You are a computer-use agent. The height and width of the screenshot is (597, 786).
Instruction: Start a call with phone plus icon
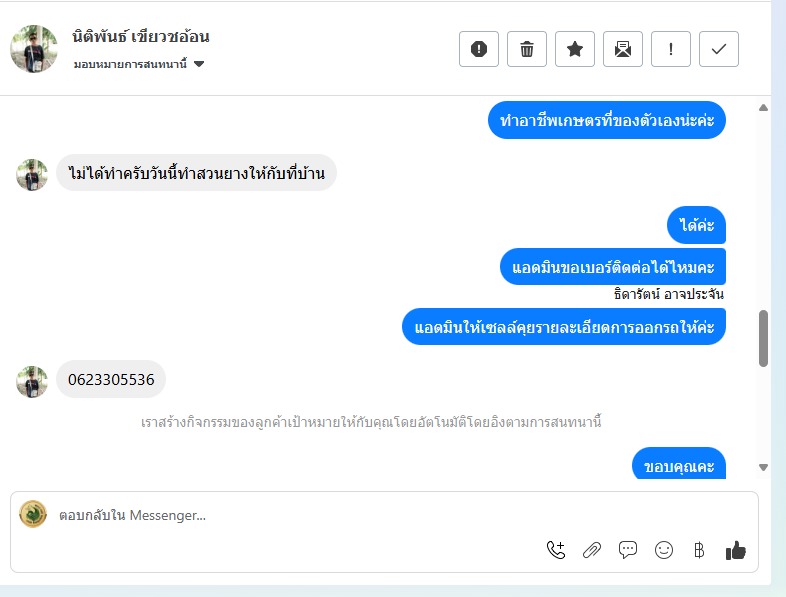pos(556,550)
